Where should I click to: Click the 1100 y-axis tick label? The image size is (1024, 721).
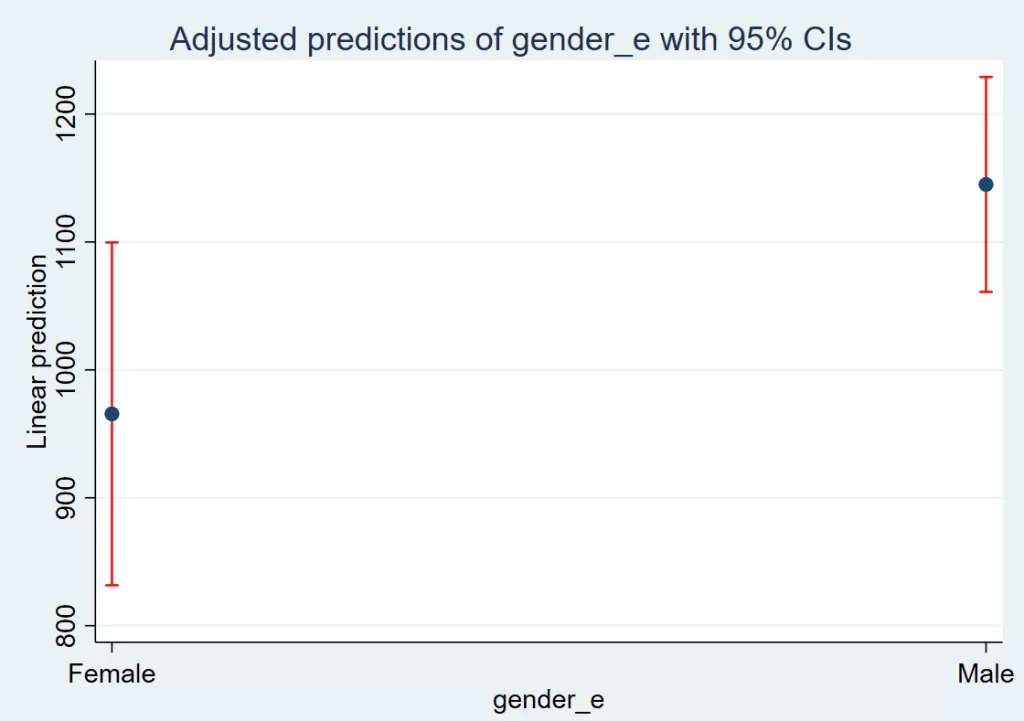point(77,242)
